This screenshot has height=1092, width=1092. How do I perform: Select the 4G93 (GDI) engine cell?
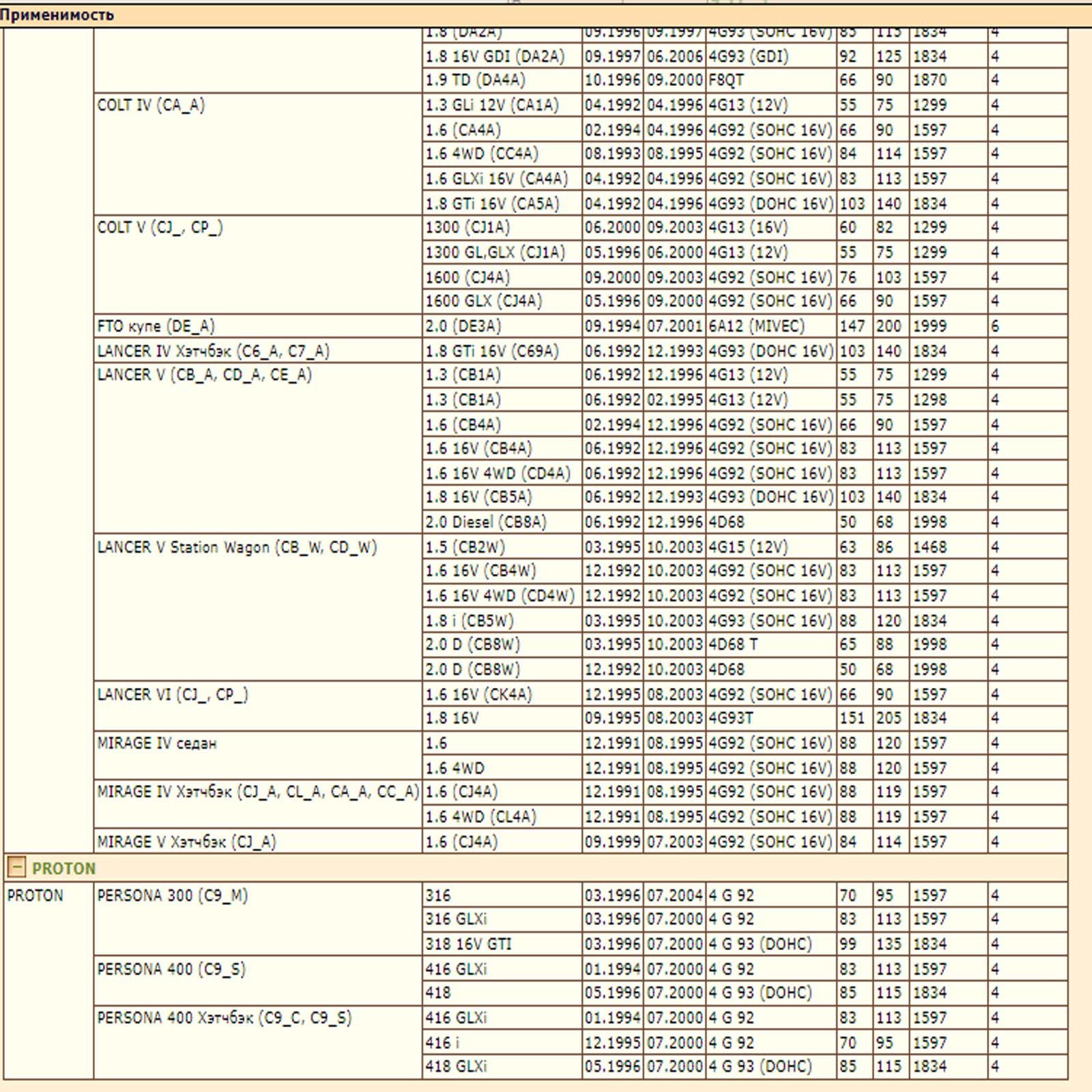point(771,56)
